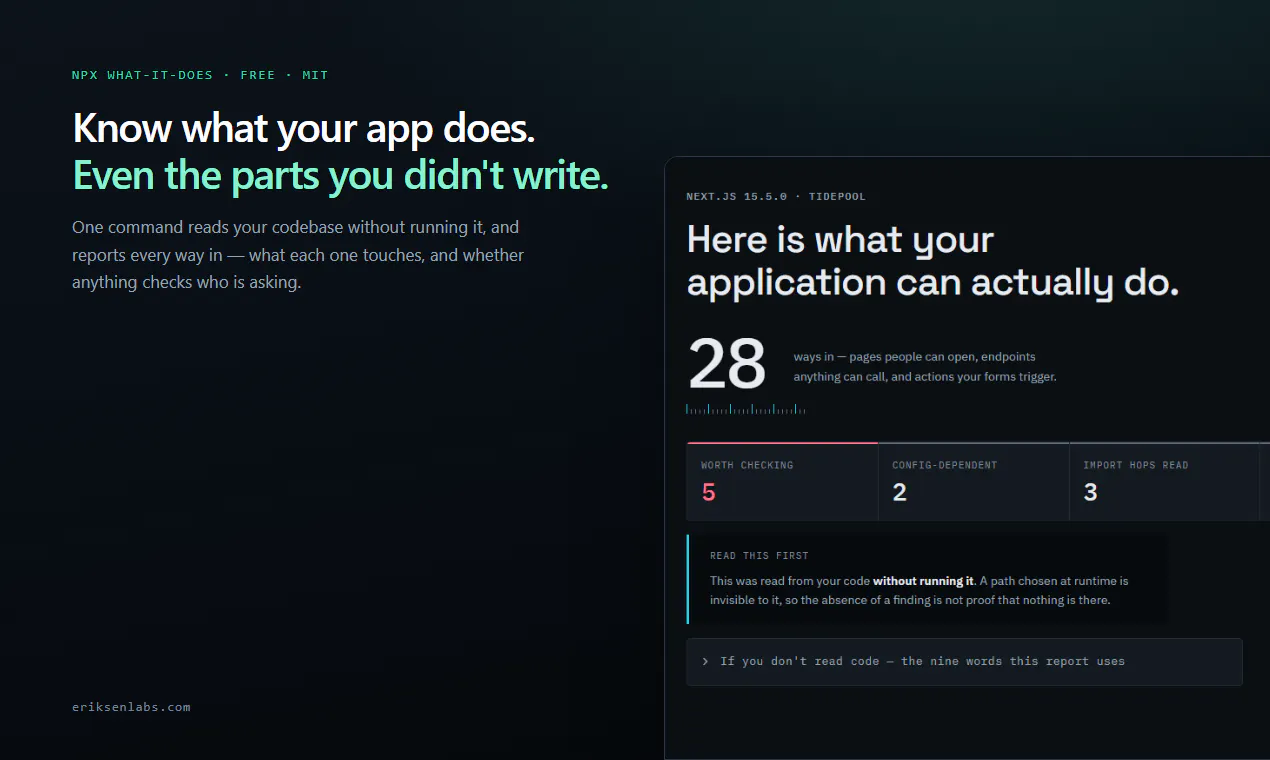Click the large number 28

(x=727, y=365)
